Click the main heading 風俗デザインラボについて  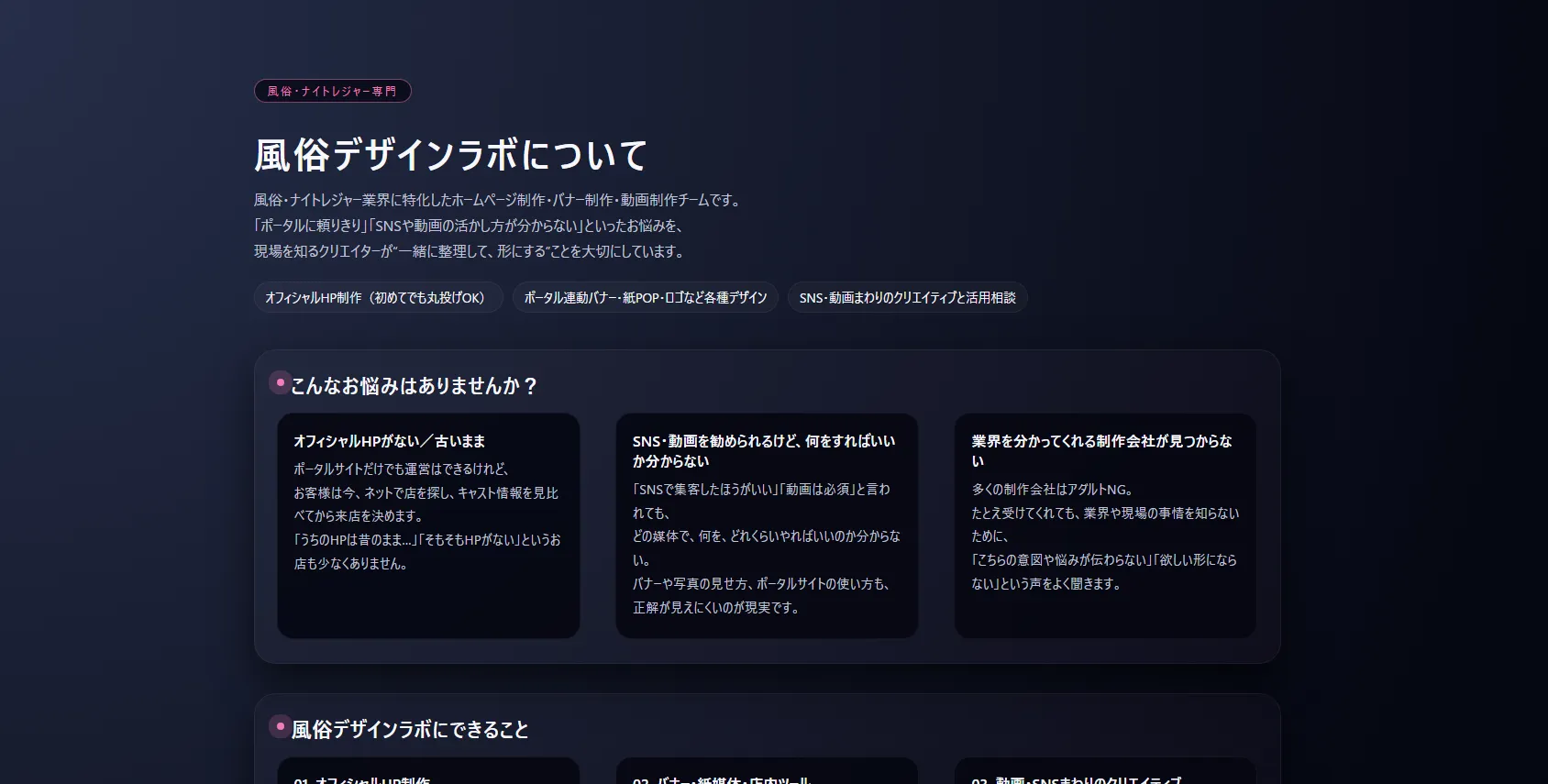coord(450,155)
